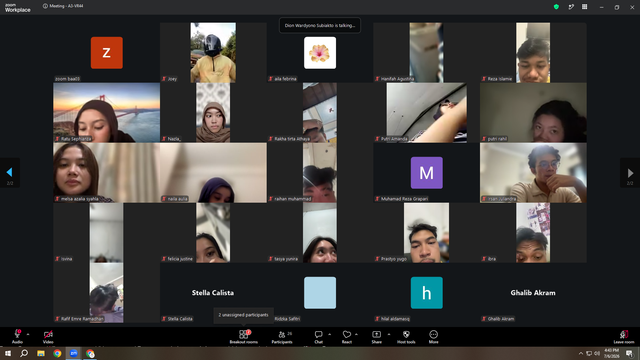Click '2 unassigned participants' tooltip
The width and height of the screenshot is (640, 360).
244,315
